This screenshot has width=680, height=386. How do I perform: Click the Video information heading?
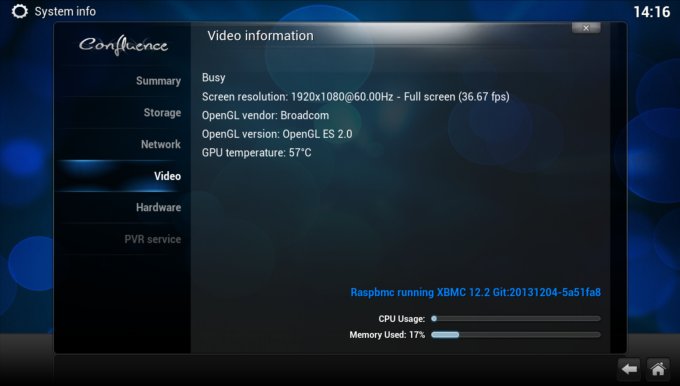pos(260,36)
